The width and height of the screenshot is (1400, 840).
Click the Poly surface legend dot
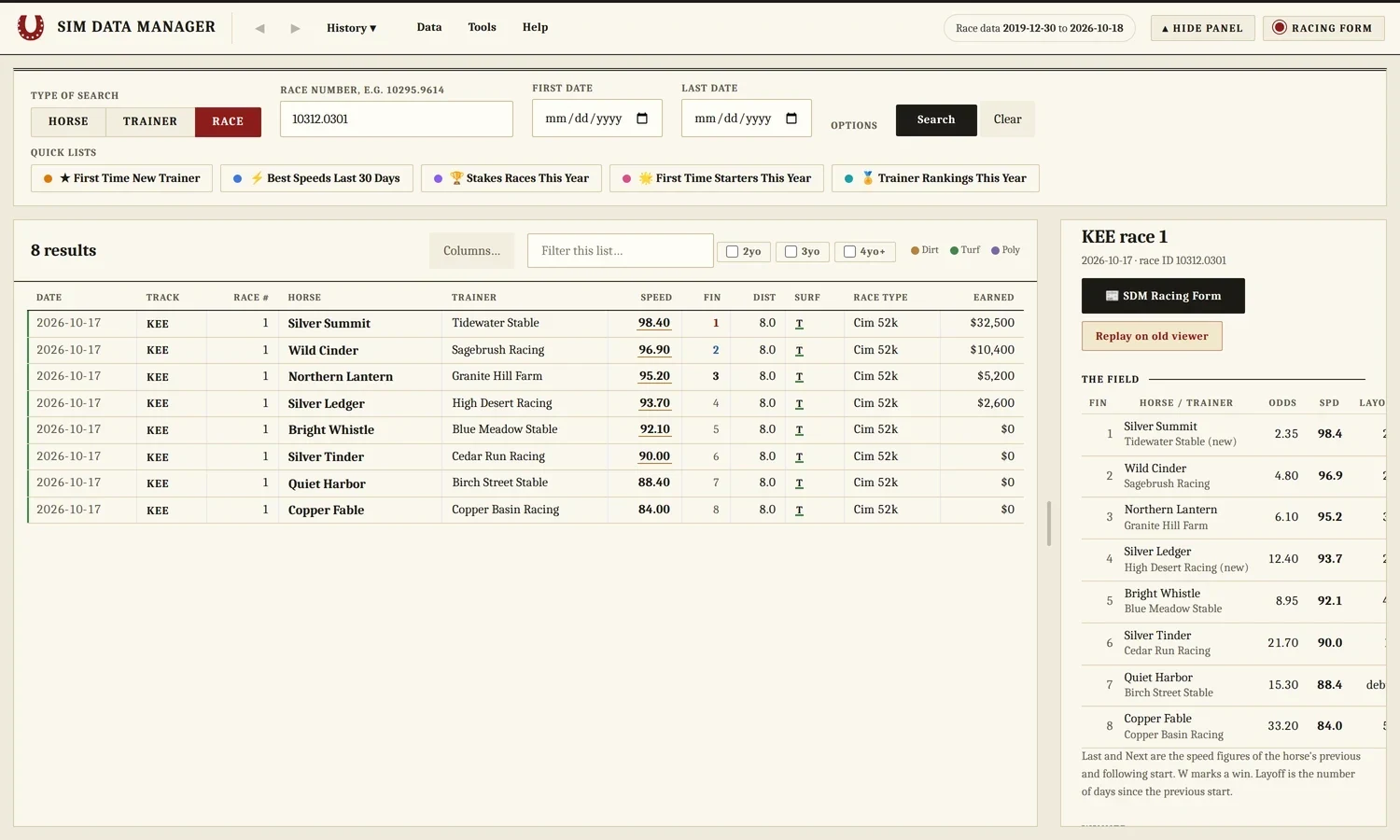click(x=996, y=250)
